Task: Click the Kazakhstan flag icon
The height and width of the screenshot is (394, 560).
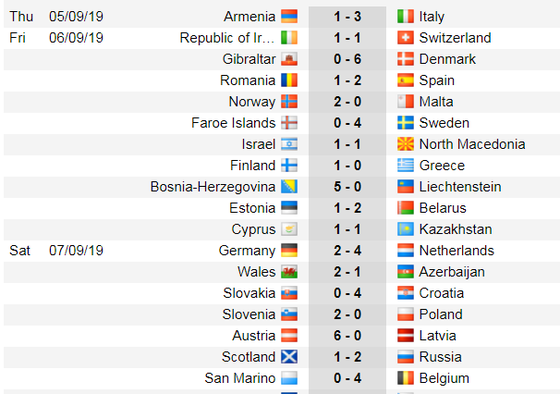Action: click(x=405, y=229)
